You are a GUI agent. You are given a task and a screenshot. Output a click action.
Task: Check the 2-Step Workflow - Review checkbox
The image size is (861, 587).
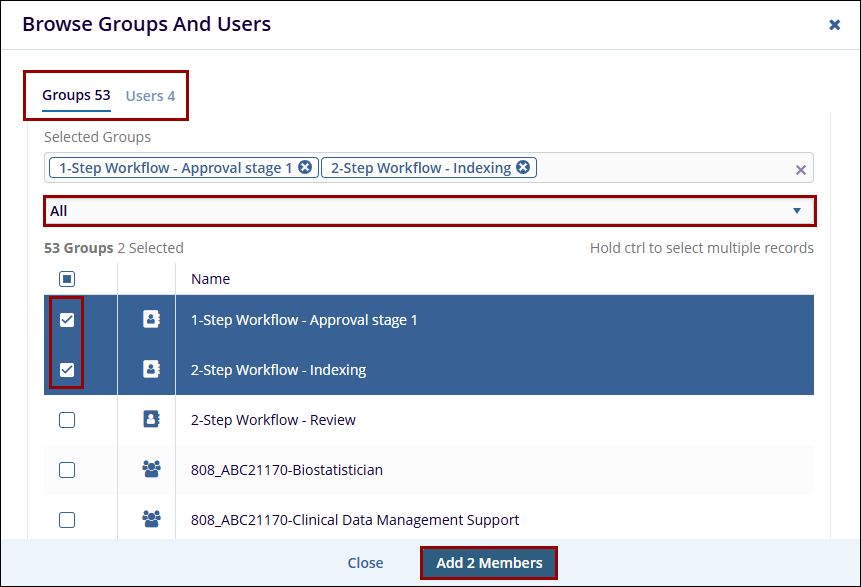coord(67,420)
